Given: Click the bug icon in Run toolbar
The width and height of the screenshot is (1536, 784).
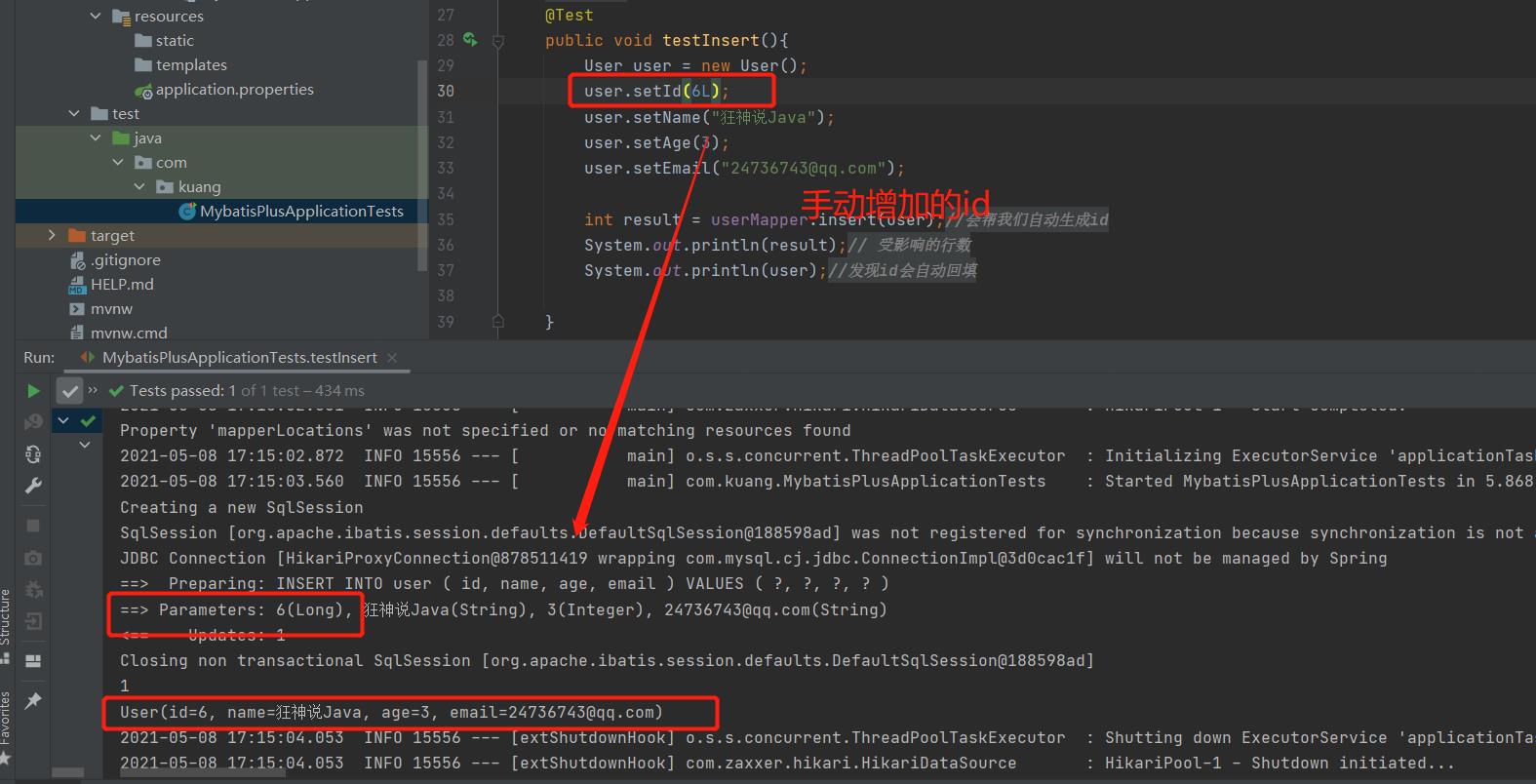Looking at the screenshot, I should pyautogui.click(x=33, y=589).
